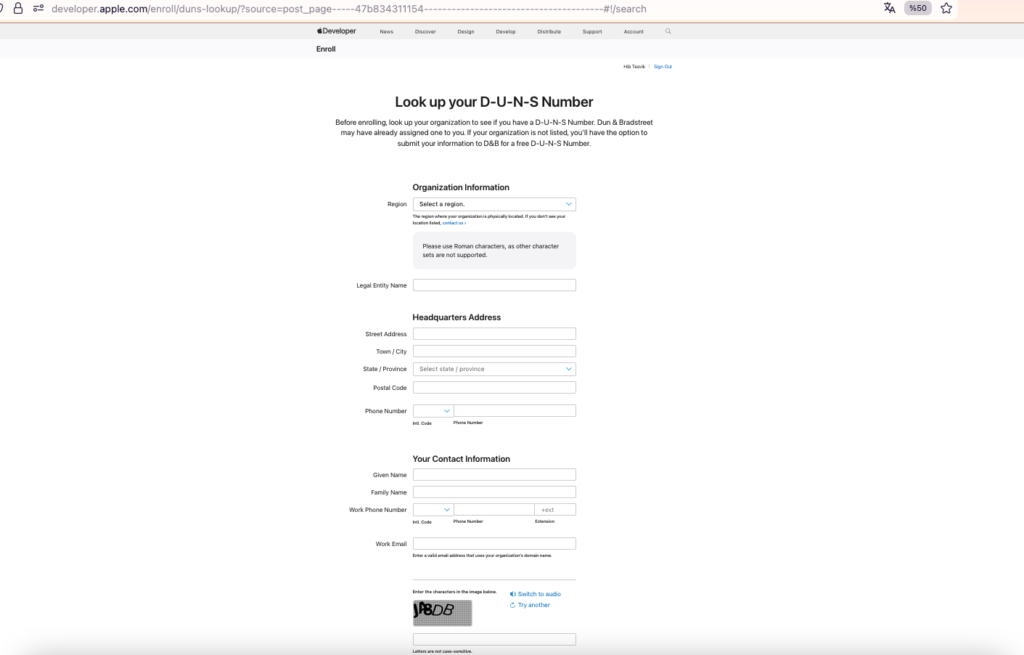
Task: Click the %50 zoom level indicator
Action: coord(917,8)
